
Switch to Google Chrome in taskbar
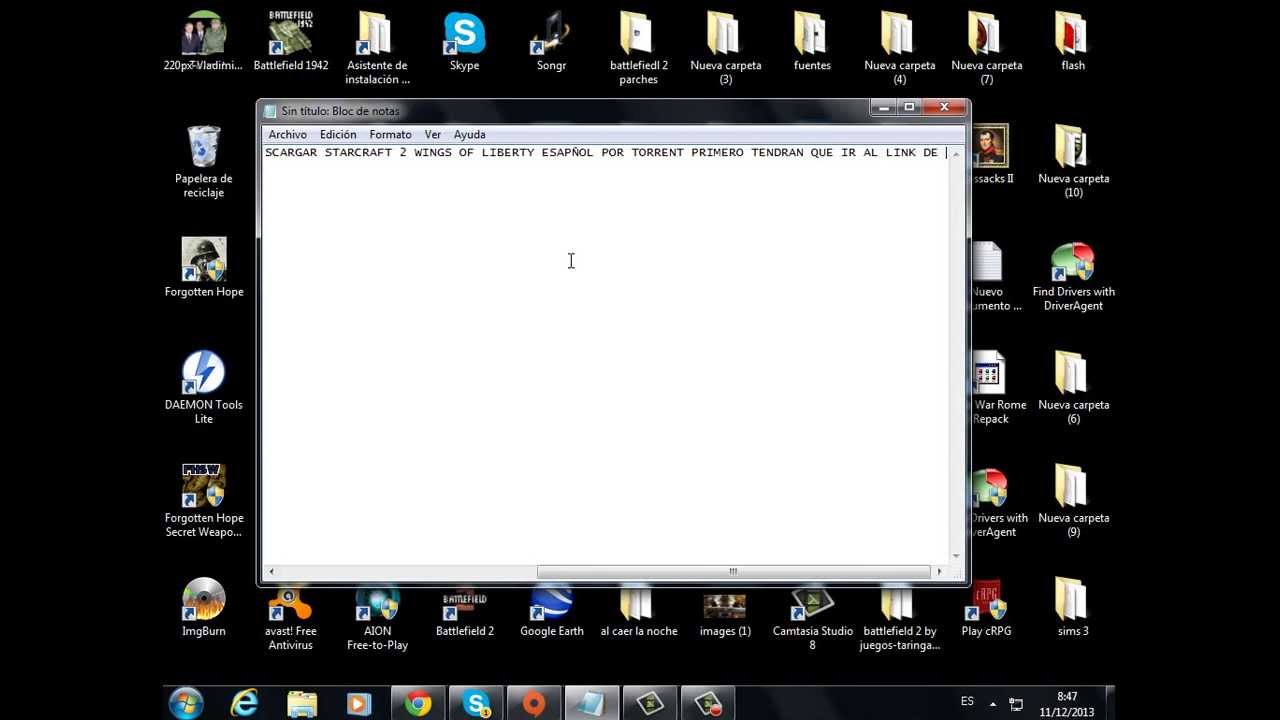pos(418,703)
